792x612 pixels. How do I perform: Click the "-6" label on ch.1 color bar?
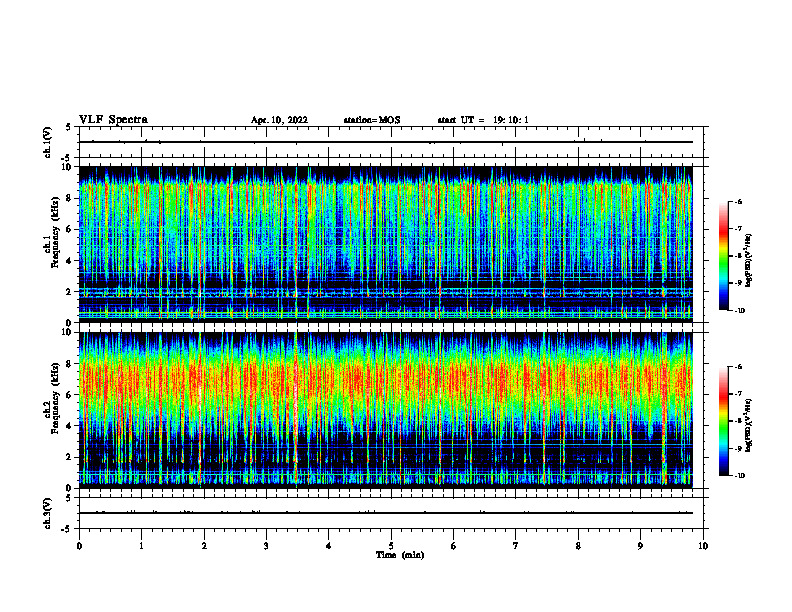click(x=738, y=201)
